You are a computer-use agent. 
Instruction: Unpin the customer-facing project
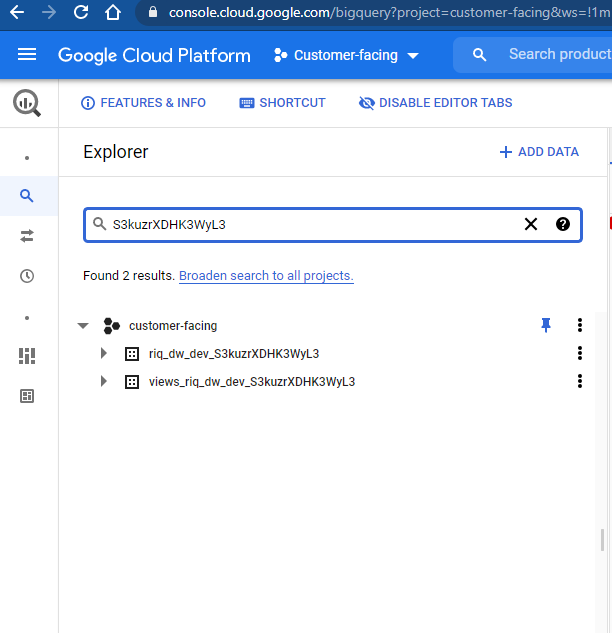point(546,325)
